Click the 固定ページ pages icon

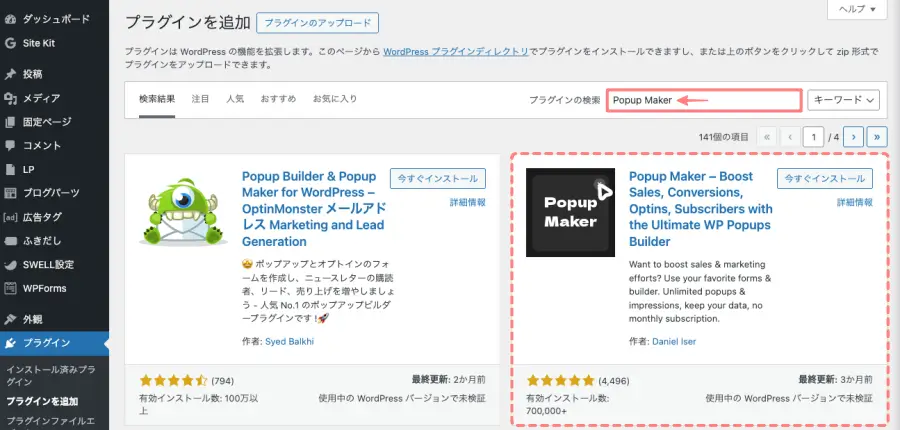[10, 122]
